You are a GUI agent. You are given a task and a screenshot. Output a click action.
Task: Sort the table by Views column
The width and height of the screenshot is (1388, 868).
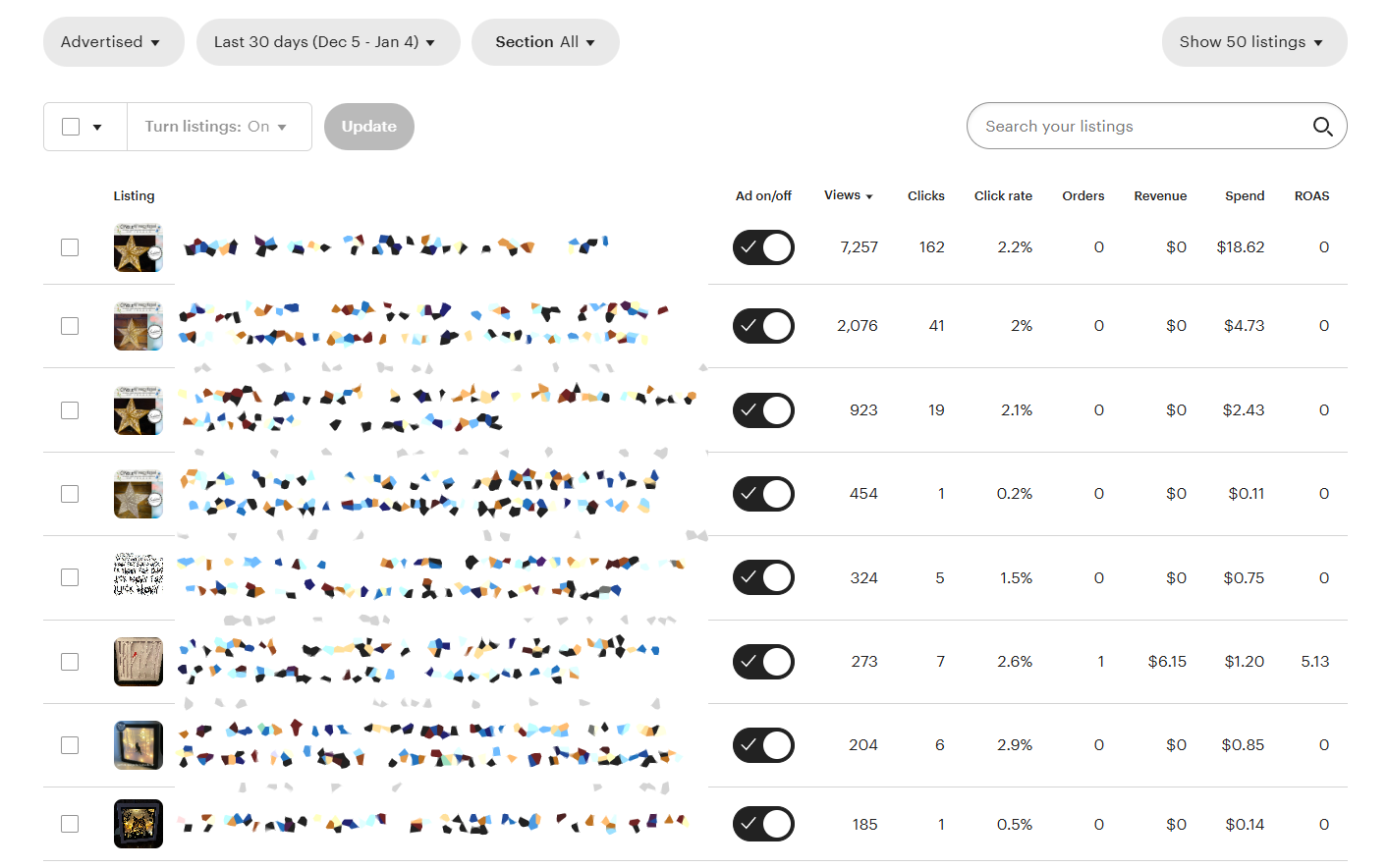pyautogui.click(x=848, y=195)
